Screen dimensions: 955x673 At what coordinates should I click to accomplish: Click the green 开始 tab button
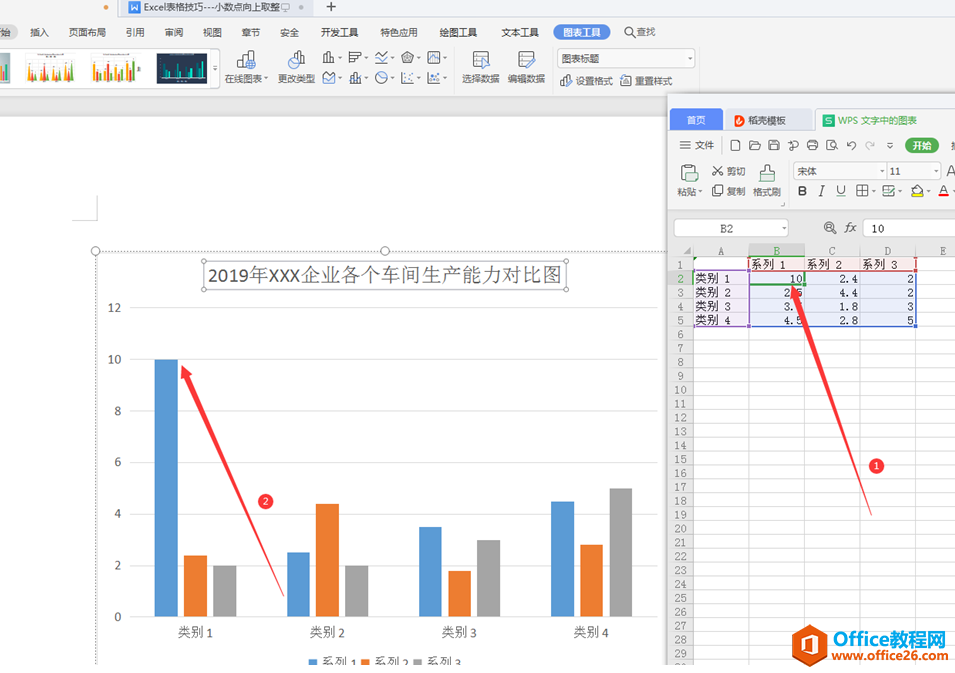click(922, 145)
